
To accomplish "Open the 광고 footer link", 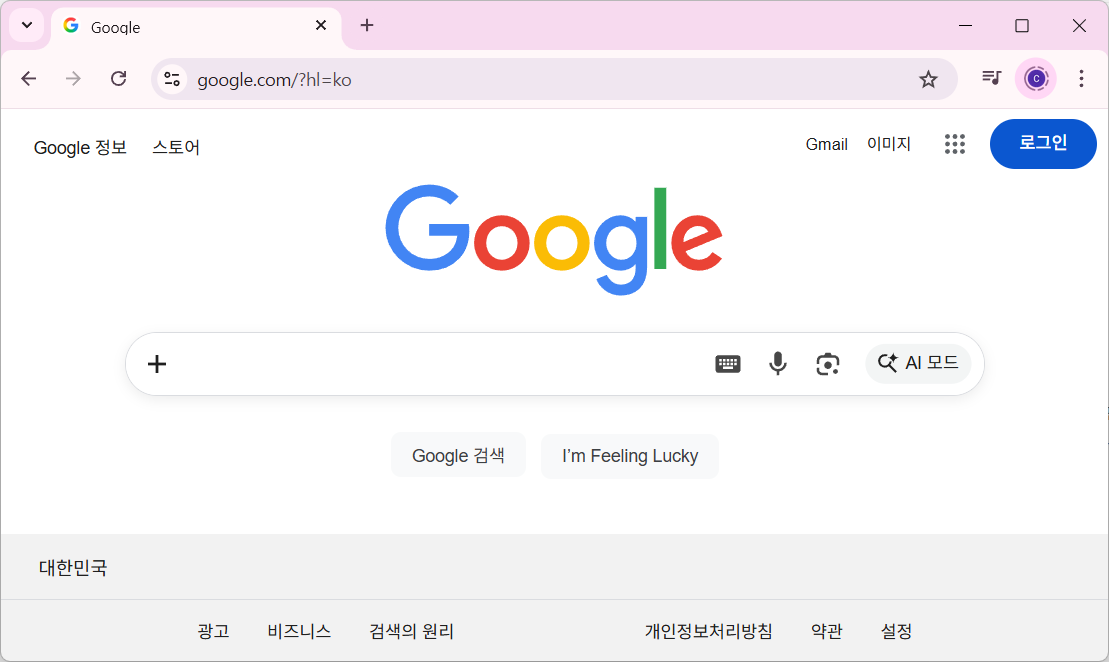I will (213, 631).
